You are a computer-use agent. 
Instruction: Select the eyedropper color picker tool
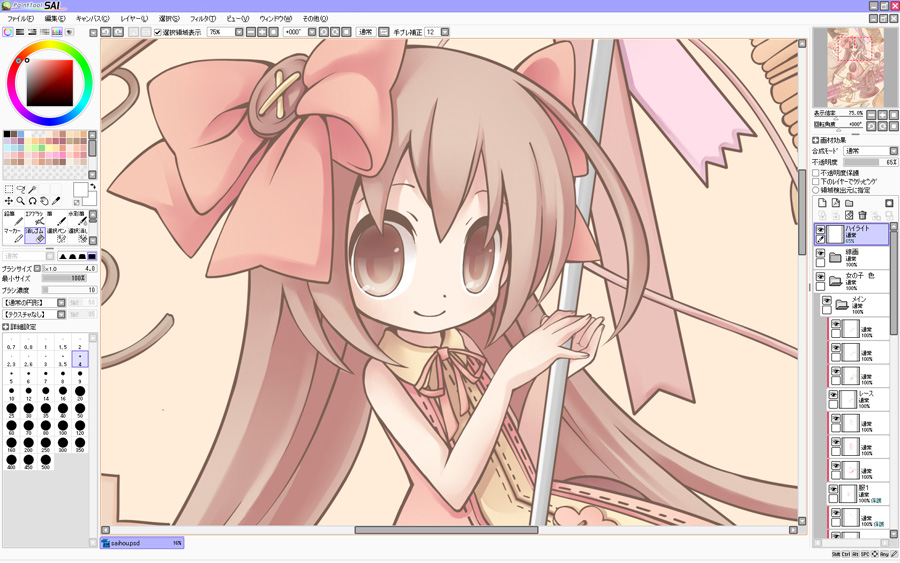[56, 201]
